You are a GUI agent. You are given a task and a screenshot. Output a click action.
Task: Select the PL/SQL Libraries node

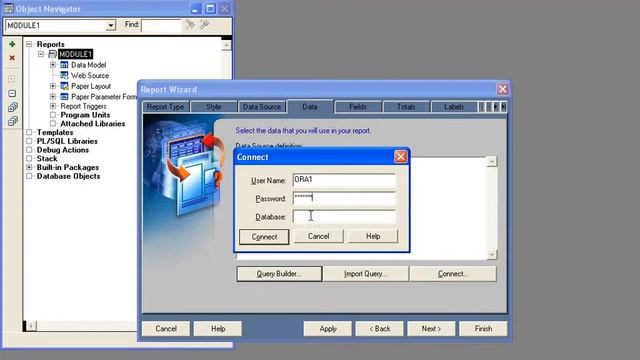[x=67, y=141]
